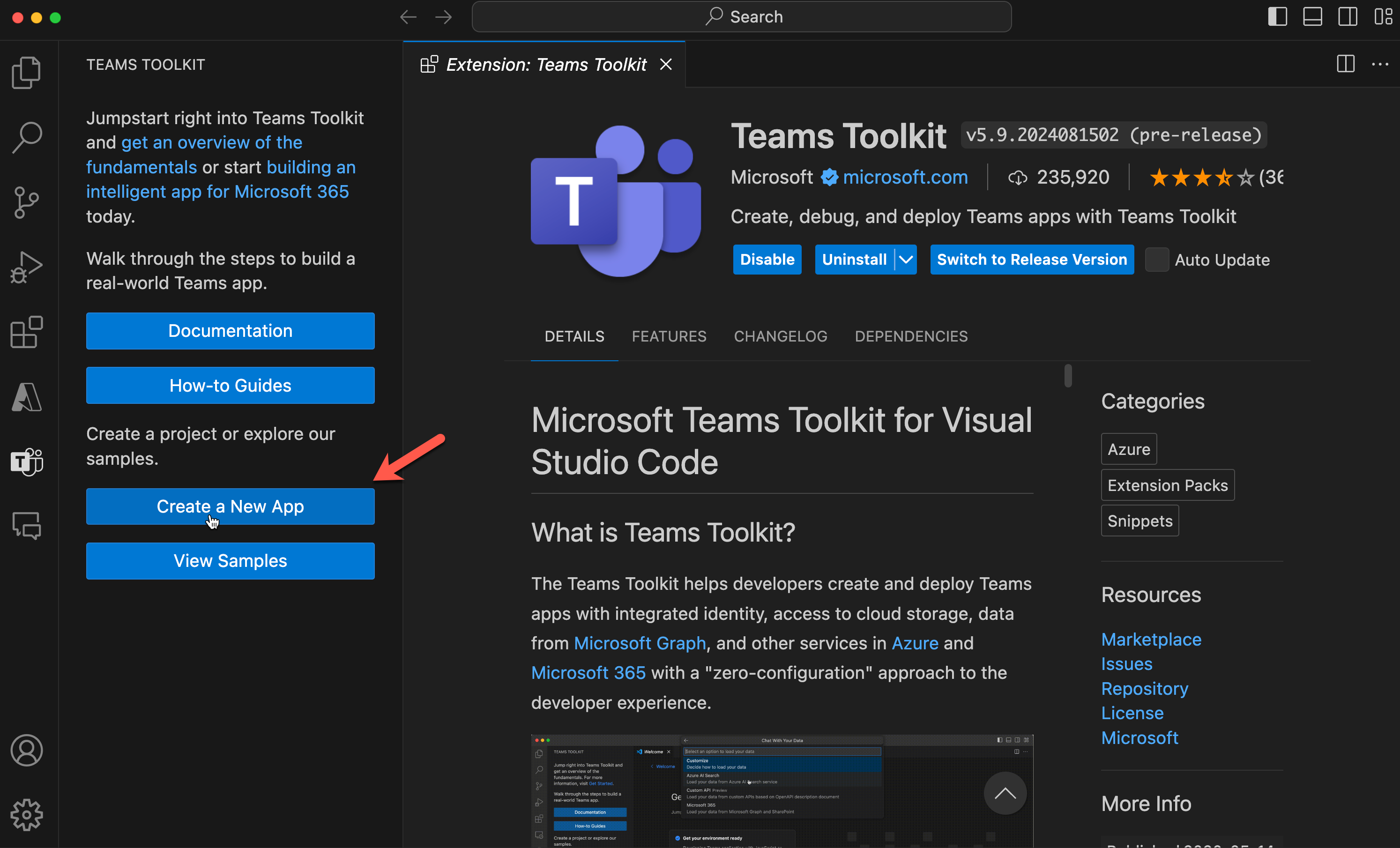The height and width of the screenshot is (848, 1400).
Task: Click the Accounts icon in sidebar
Action: 27,749
